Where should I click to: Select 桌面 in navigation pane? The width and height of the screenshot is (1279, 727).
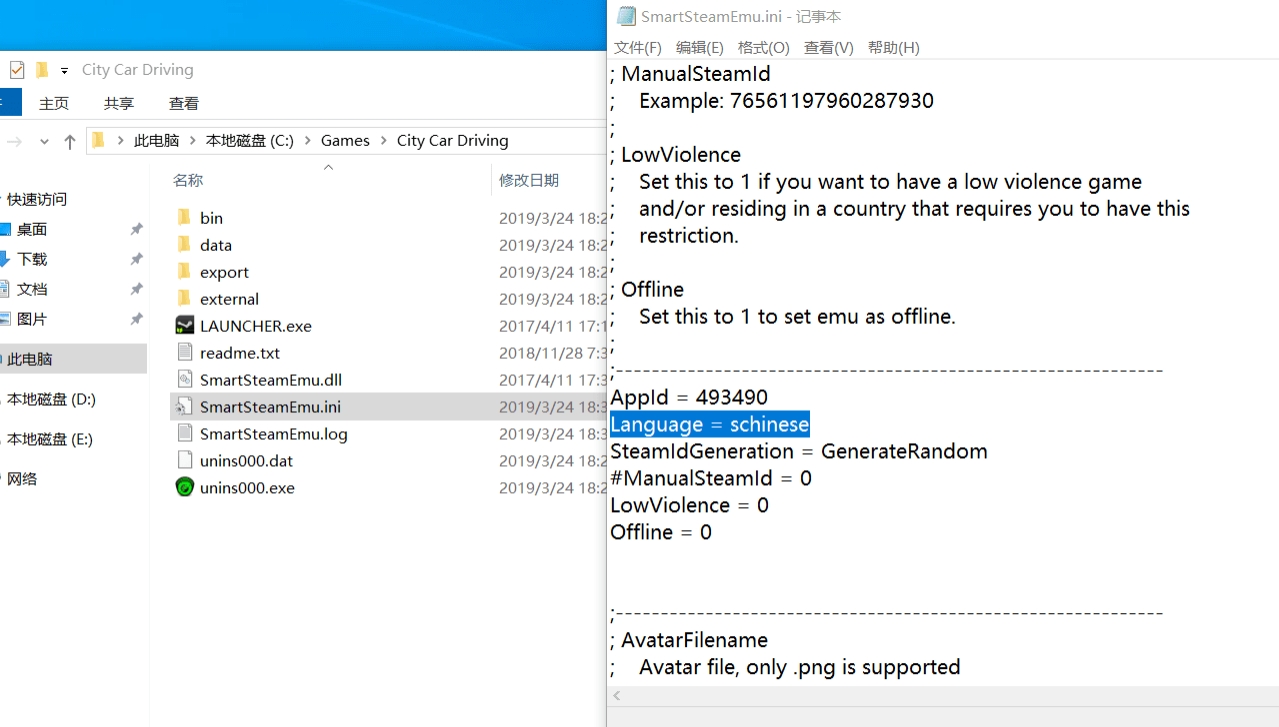(x=32, y=229)
